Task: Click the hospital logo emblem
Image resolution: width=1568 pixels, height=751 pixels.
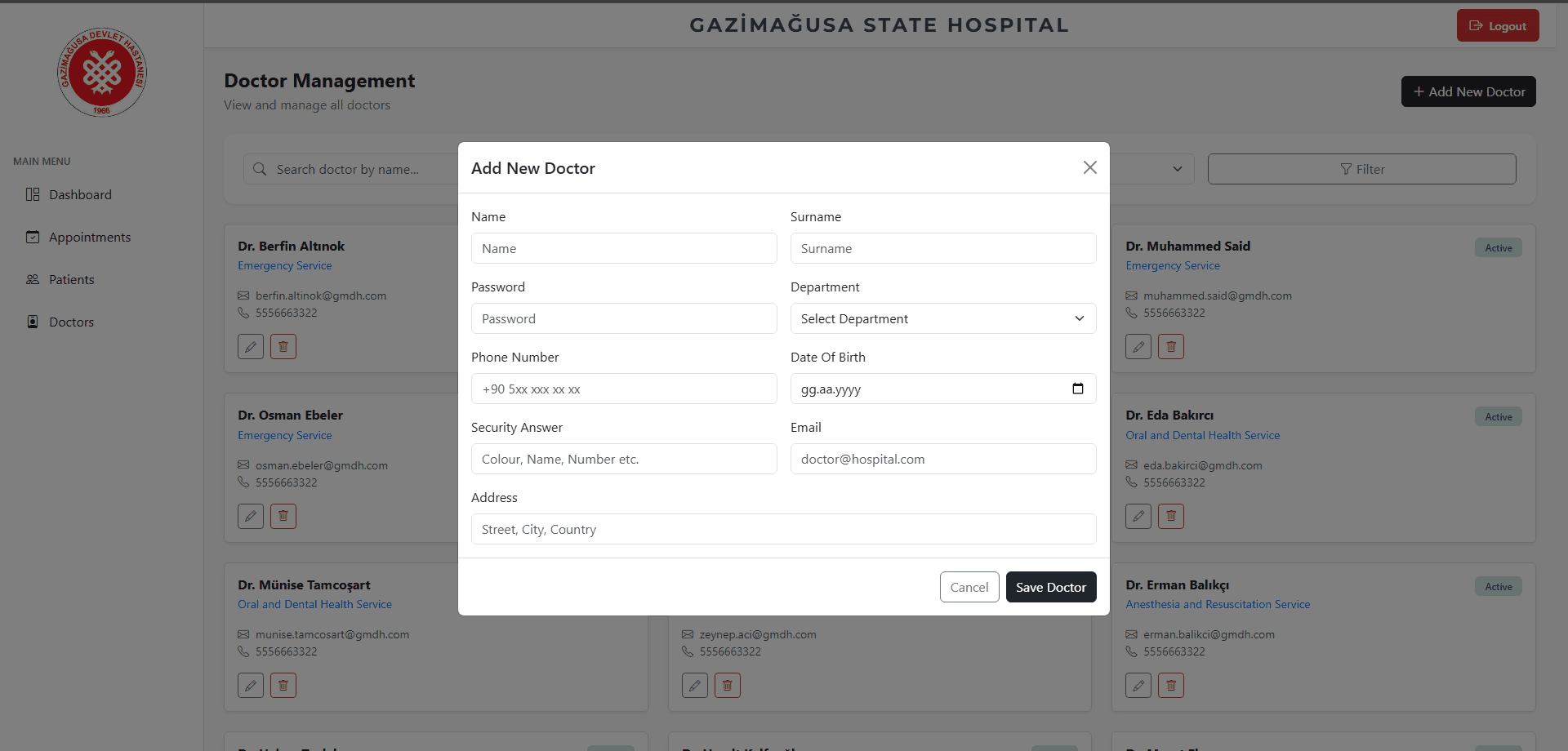Action: [x=102, y=72]
